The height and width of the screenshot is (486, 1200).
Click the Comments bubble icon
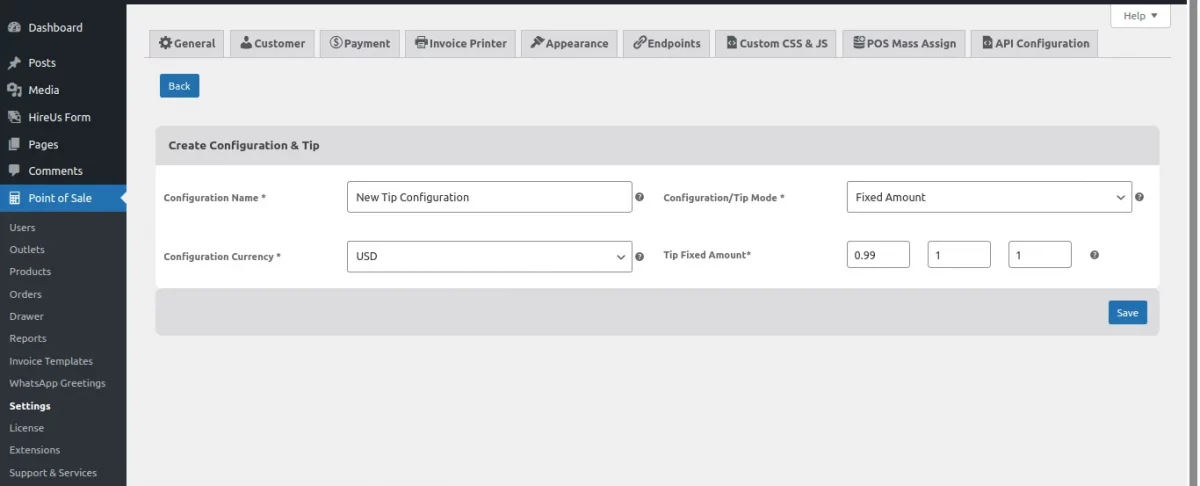coord(14,171)
